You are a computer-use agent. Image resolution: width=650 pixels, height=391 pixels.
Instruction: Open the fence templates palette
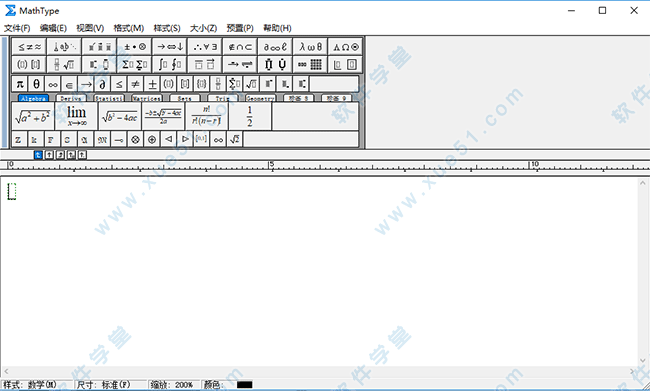click(x=29, y=64)
